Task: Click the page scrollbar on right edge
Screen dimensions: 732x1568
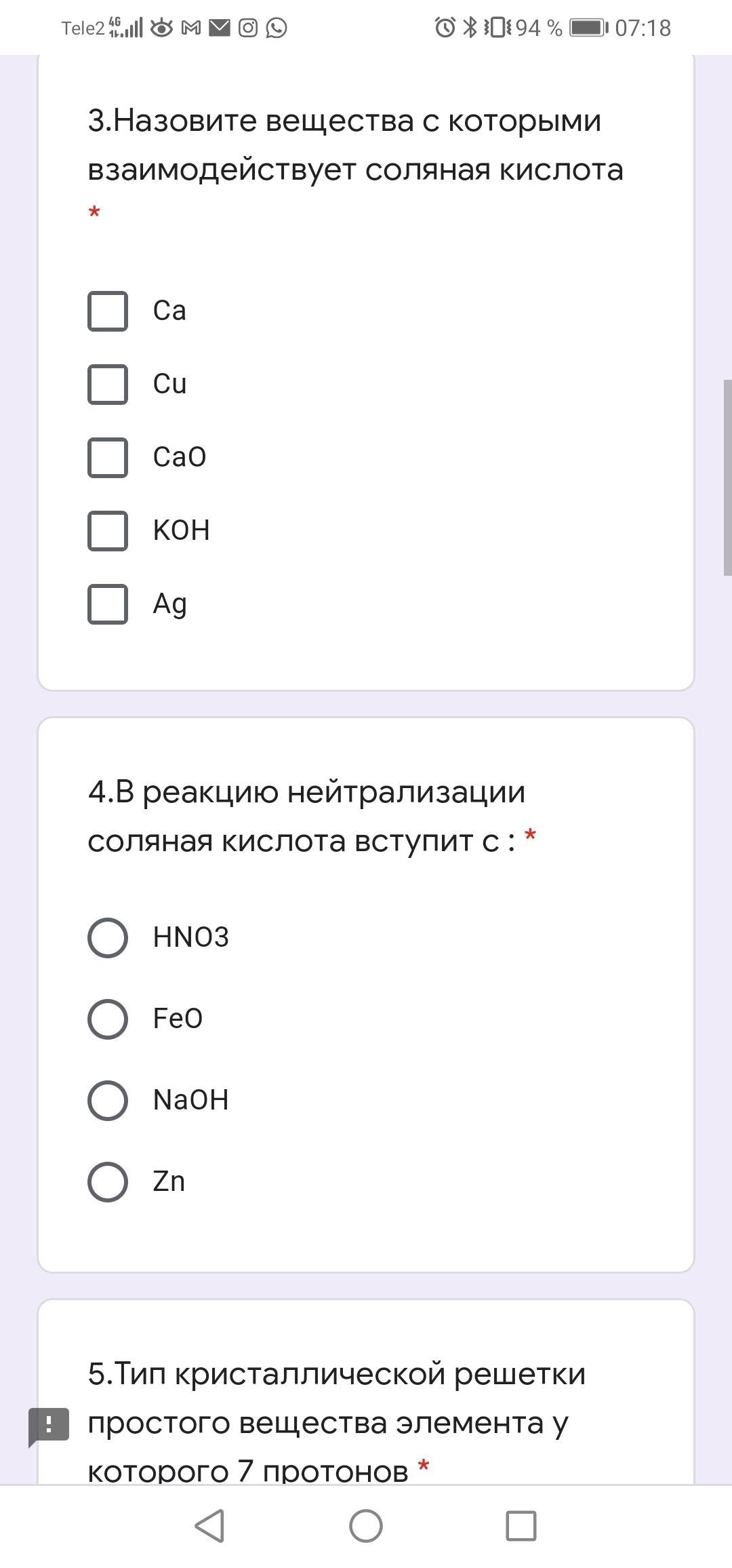Action: 727,478
